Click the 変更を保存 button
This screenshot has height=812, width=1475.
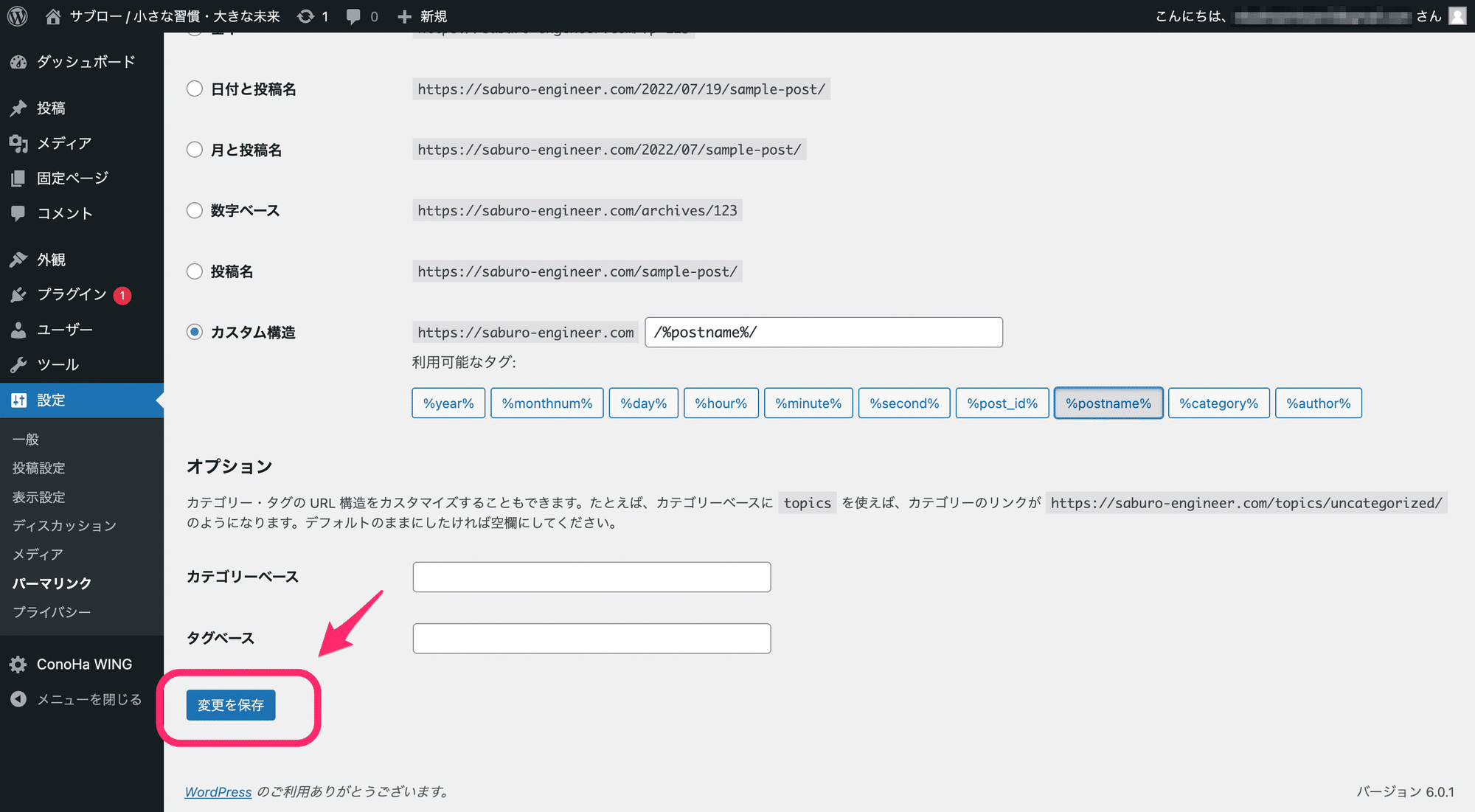[231, 705]
